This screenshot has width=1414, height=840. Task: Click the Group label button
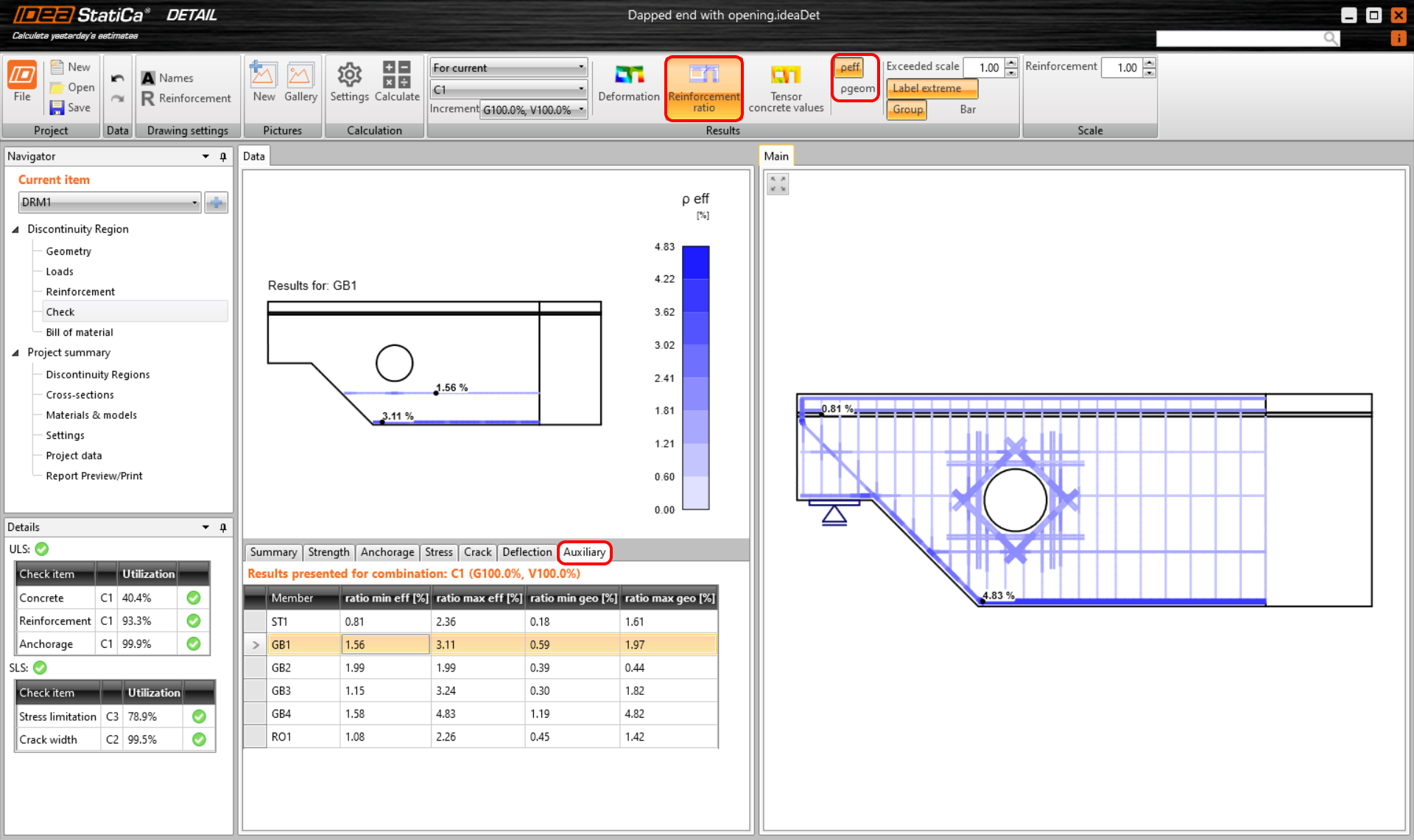[x=907, y=109]
